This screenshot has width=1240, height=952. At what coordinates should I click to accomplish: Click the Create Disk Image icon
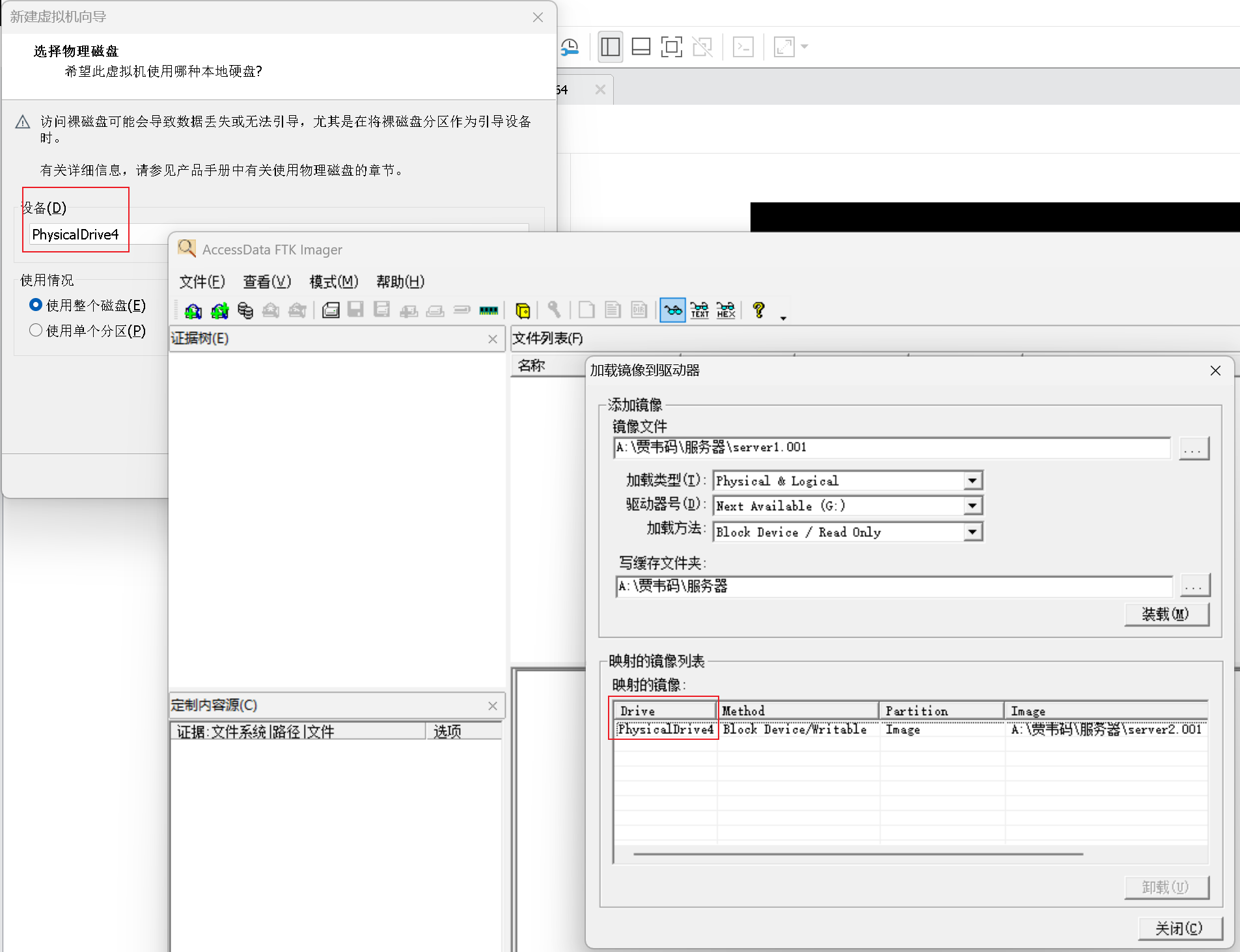pyautogui.click(x=331, y=310)
